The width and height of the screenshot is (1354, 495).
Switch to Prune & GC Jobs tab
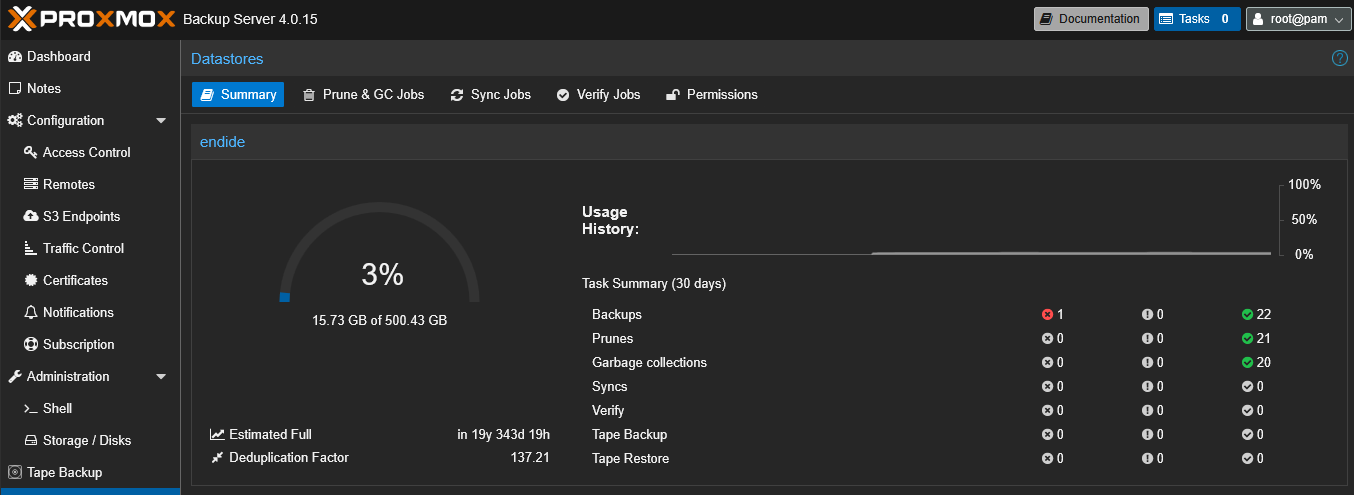[x=363, y=95]
